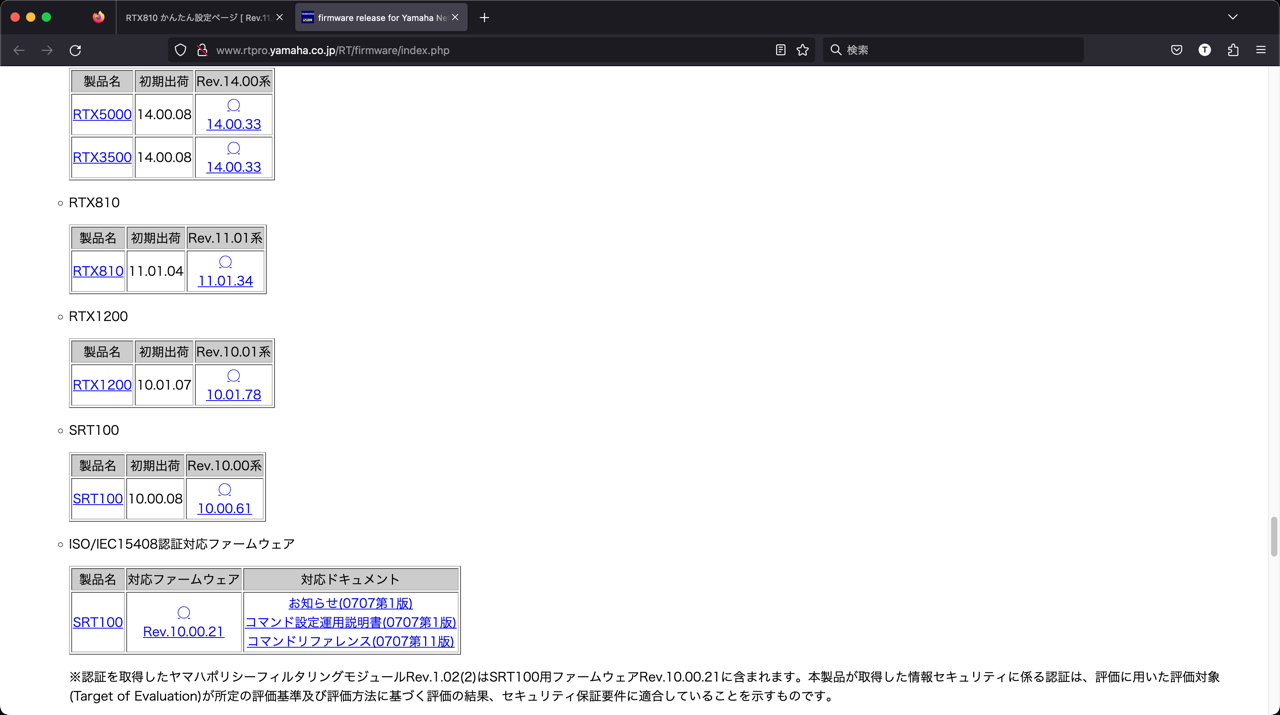Click the 対応ファームウェア column header
Viewport: 1280px width, 715px height.
coord(184,580)
